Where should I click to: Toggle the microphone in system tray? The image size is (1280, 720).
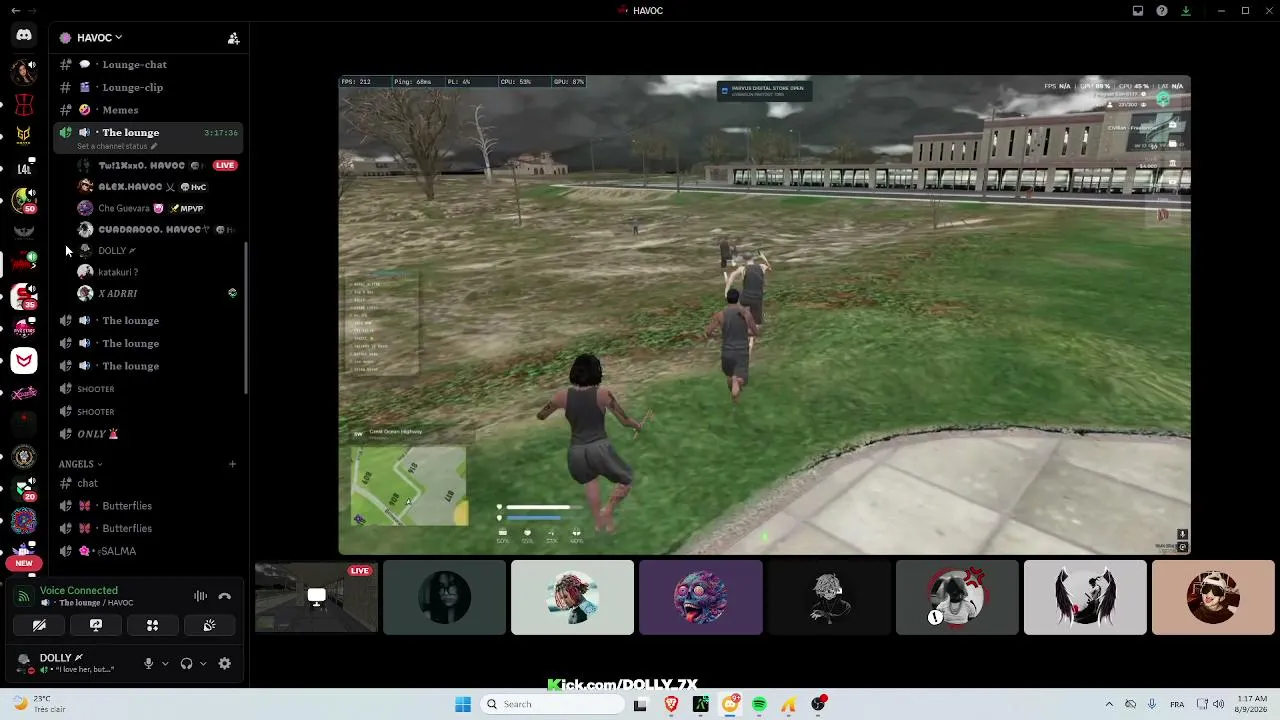point(1152,704)
